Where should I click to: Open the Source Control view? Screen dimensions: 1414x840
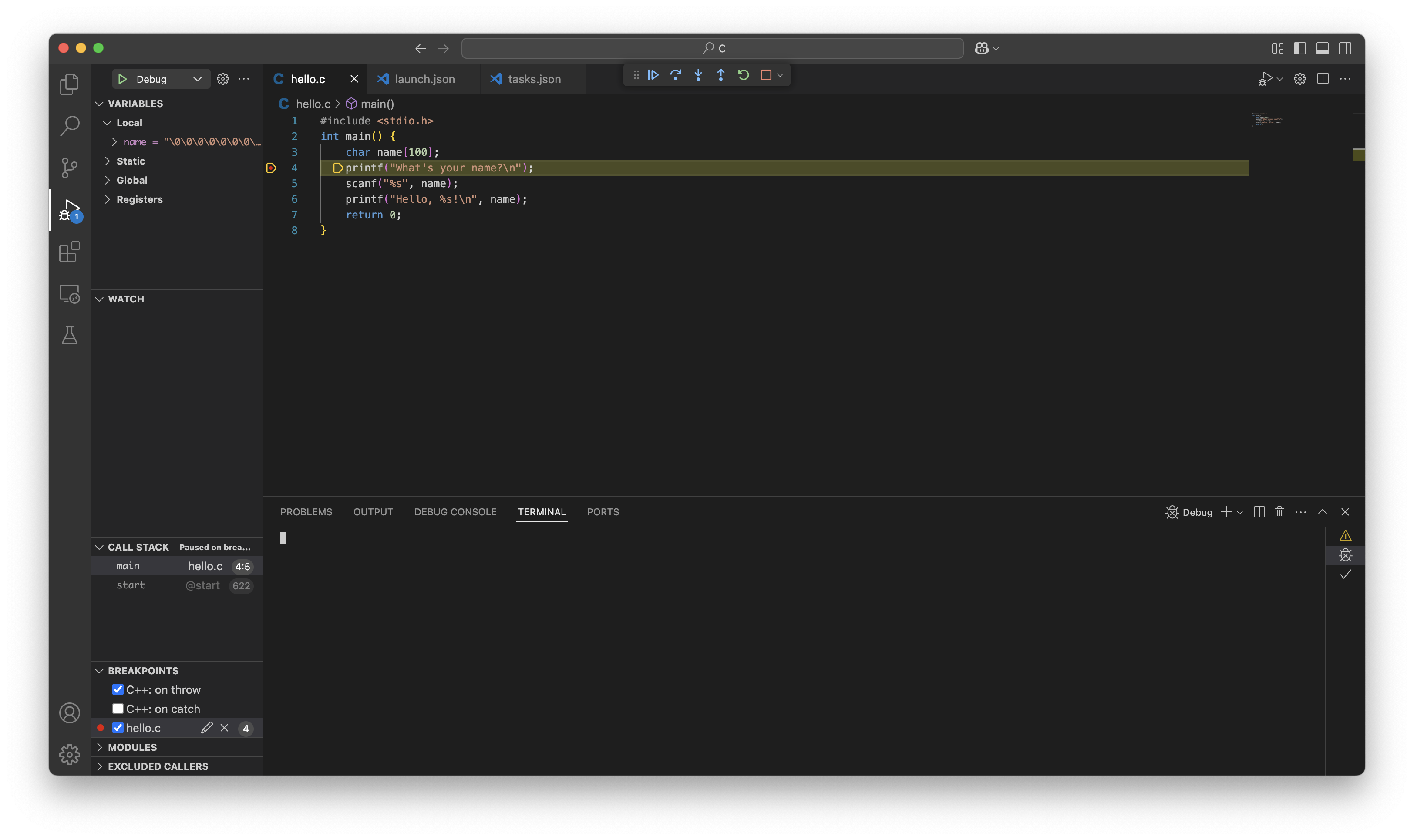click(x=69, y=168)
